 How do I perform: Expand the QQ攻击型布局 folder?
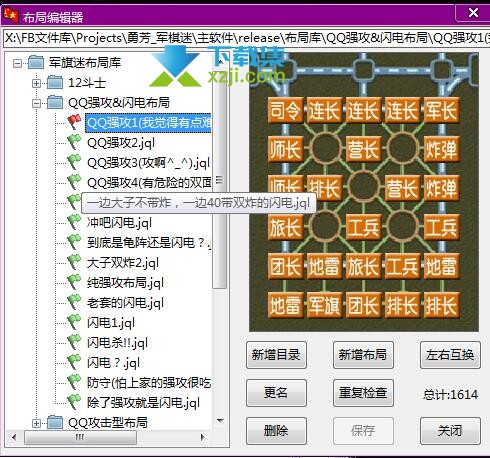point(37,423)
